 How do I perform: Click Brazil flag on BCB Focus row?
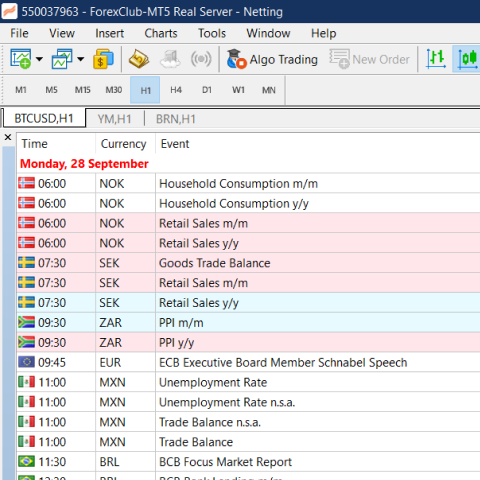pyautogui.click(x=26, y=462)
